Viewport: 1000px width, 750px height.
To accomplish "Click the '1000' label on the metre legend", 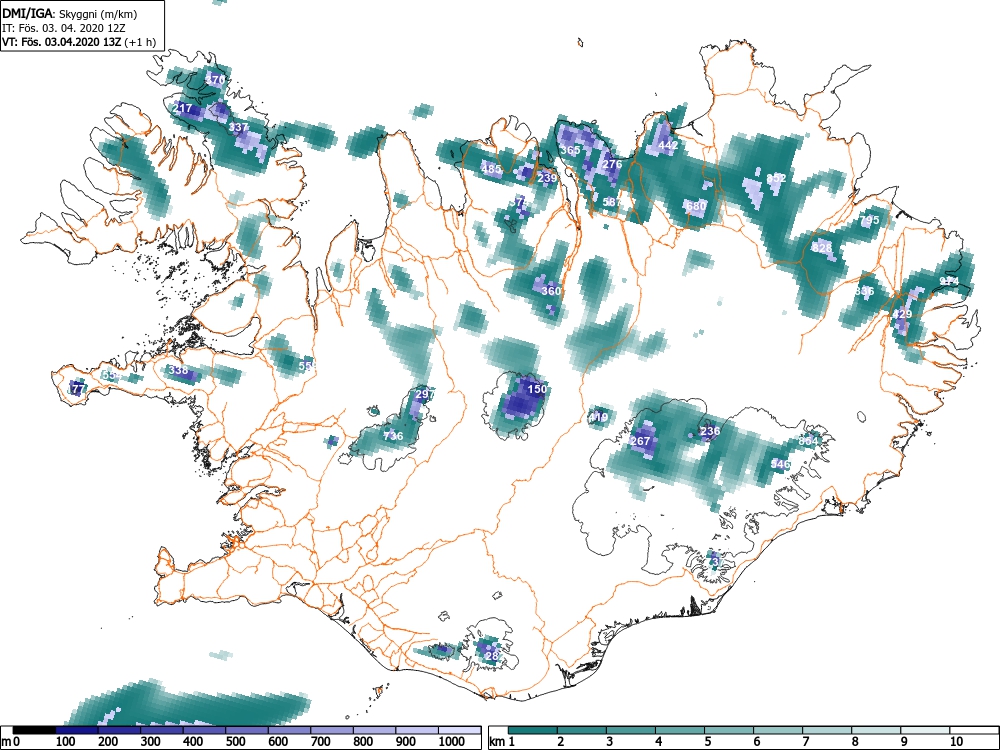I will click(453, 742).
